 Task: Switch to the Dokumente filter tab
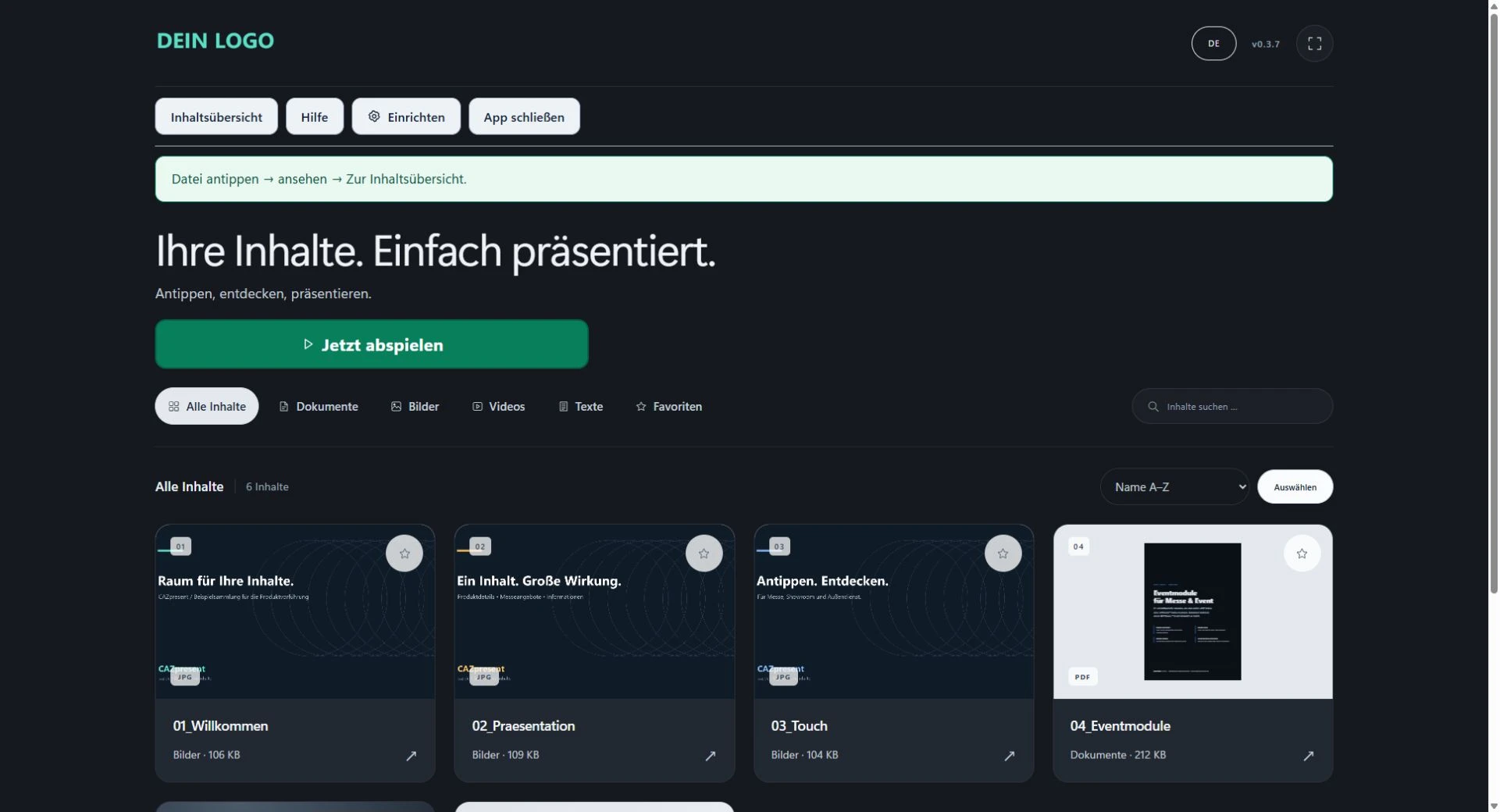tap(319, 407)
